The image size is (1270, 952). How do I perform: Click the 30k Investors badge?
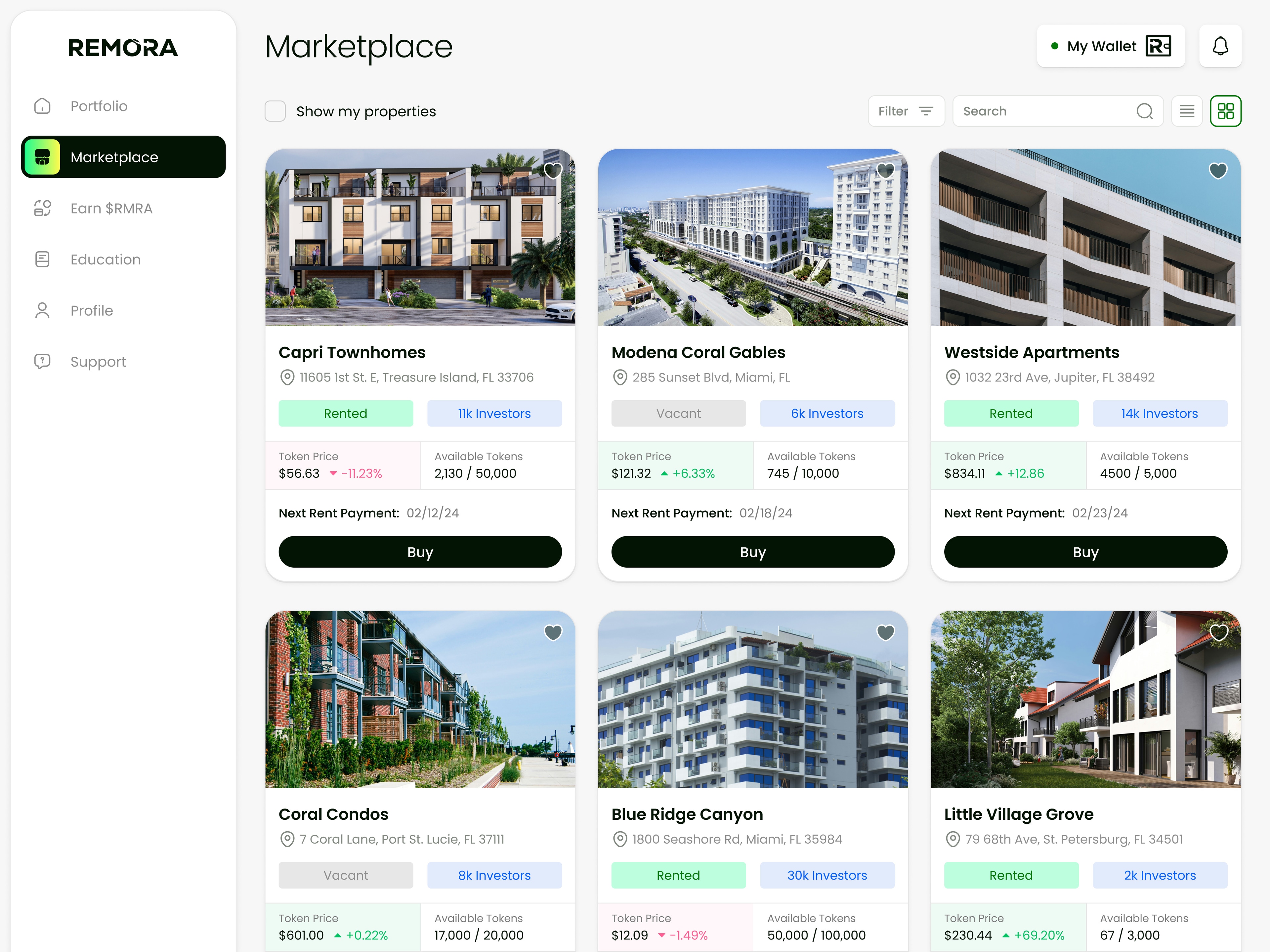[827, 875]
